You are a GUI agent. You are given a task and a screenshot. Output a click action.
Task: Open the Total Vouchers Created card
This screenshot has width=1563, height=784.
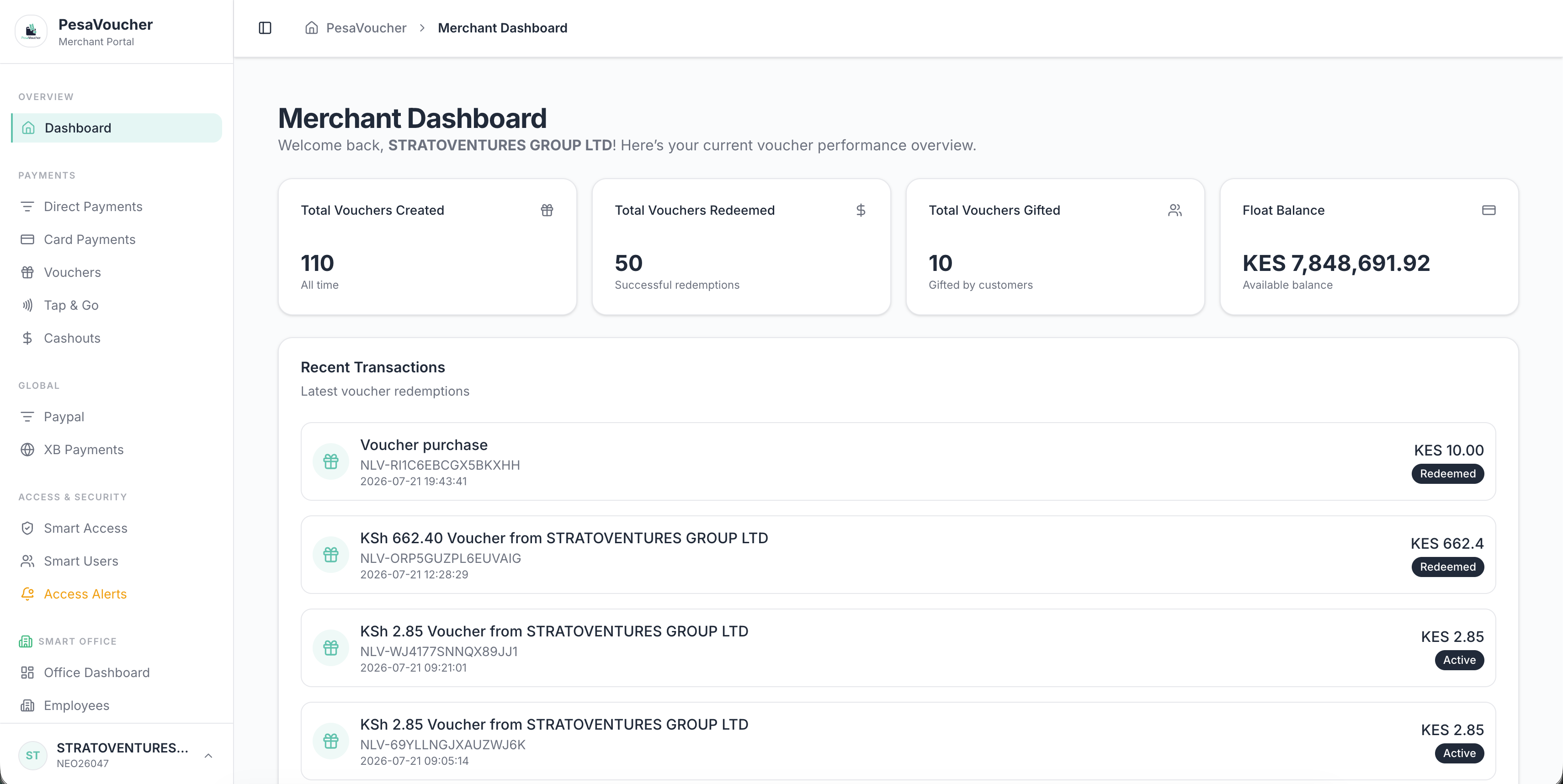tap(427, 247)
